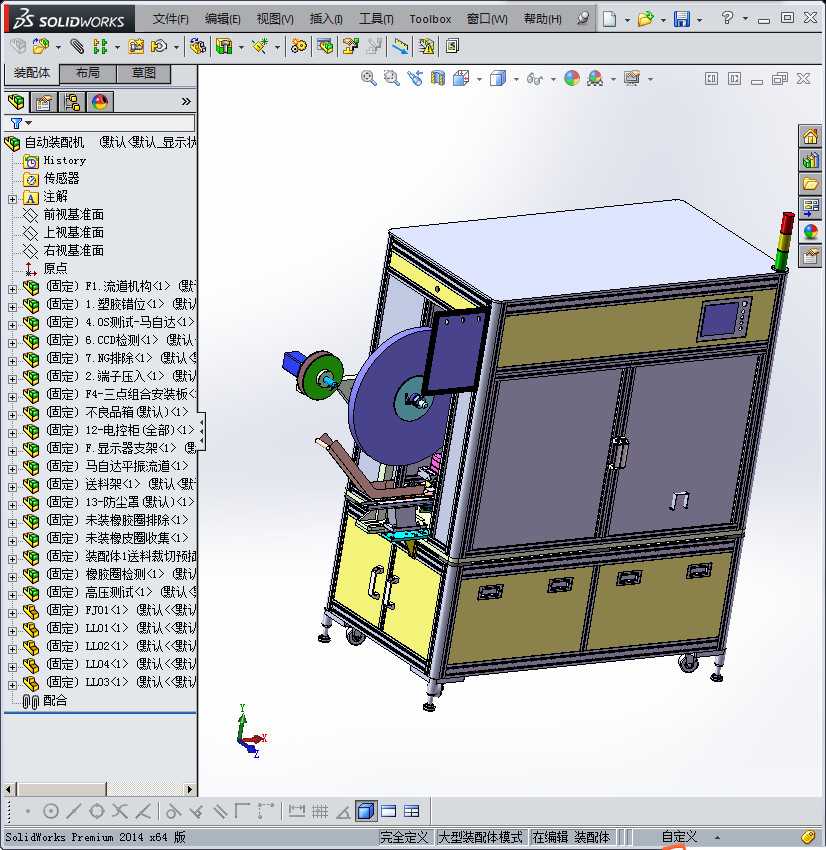This screenshot has width=826, height=850.
Task: Toggle the shaded 3D view button on bottom toolbar
Action: tap(366, 811)
